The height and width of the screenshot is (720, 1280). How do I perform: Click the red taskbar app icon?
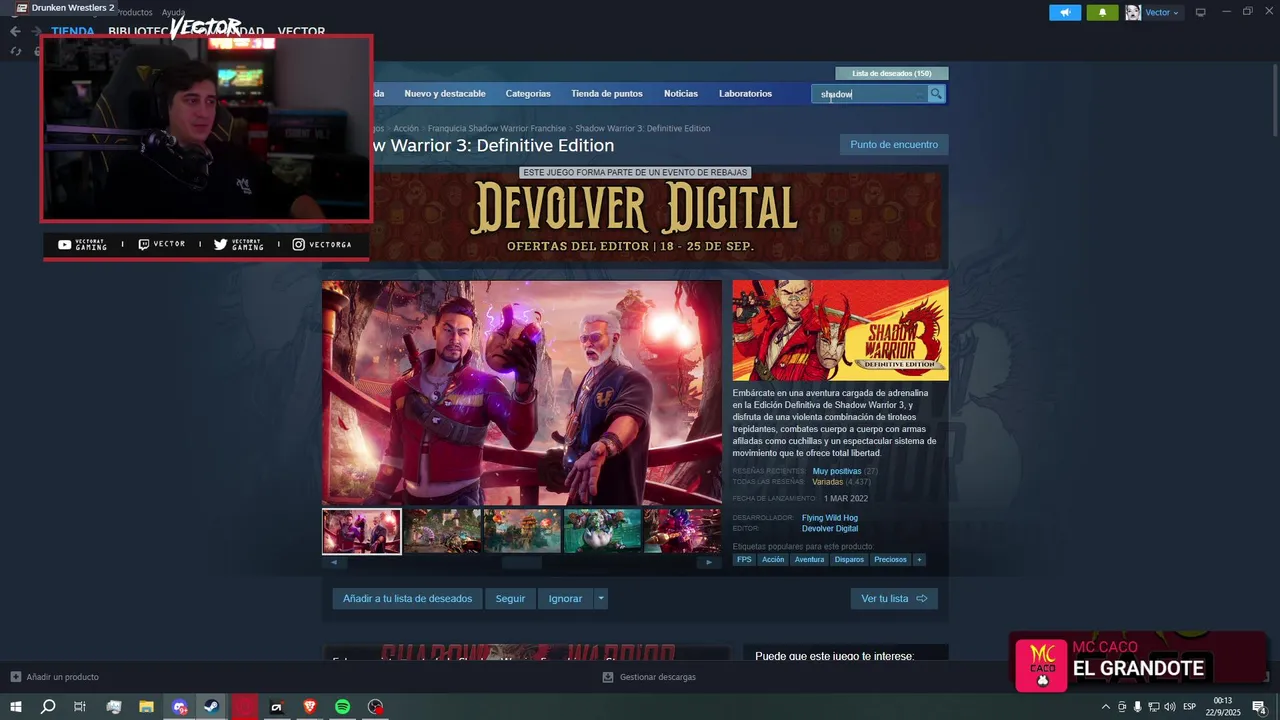[x=244, y=707]
